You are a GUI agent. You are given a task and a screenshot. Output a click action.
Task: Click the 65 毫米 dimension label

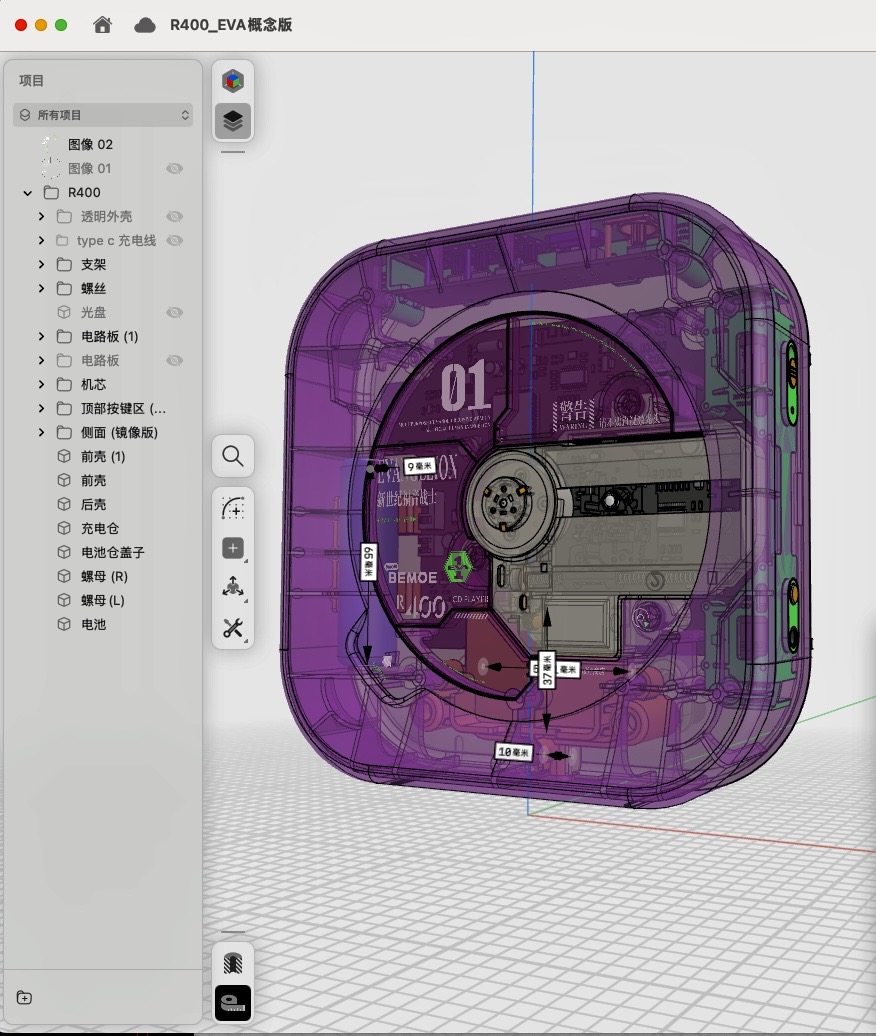(x=369, y=562)
